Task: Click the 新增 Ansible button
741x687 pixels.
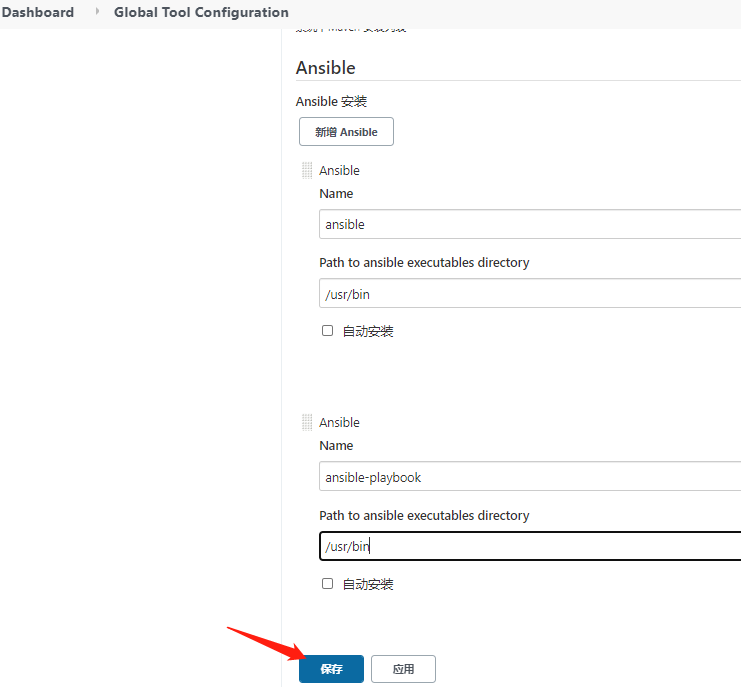Action: pos(346,132)
